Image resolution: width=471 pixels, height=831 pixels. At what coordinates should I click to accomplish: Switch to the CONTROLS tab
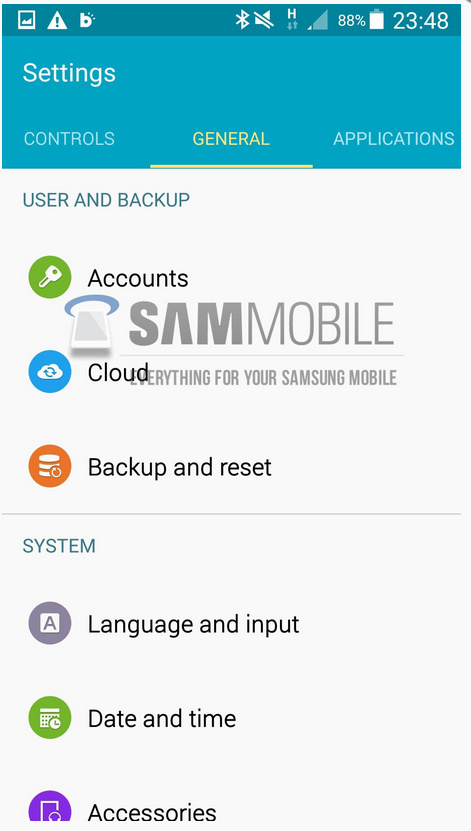point(69,139)
